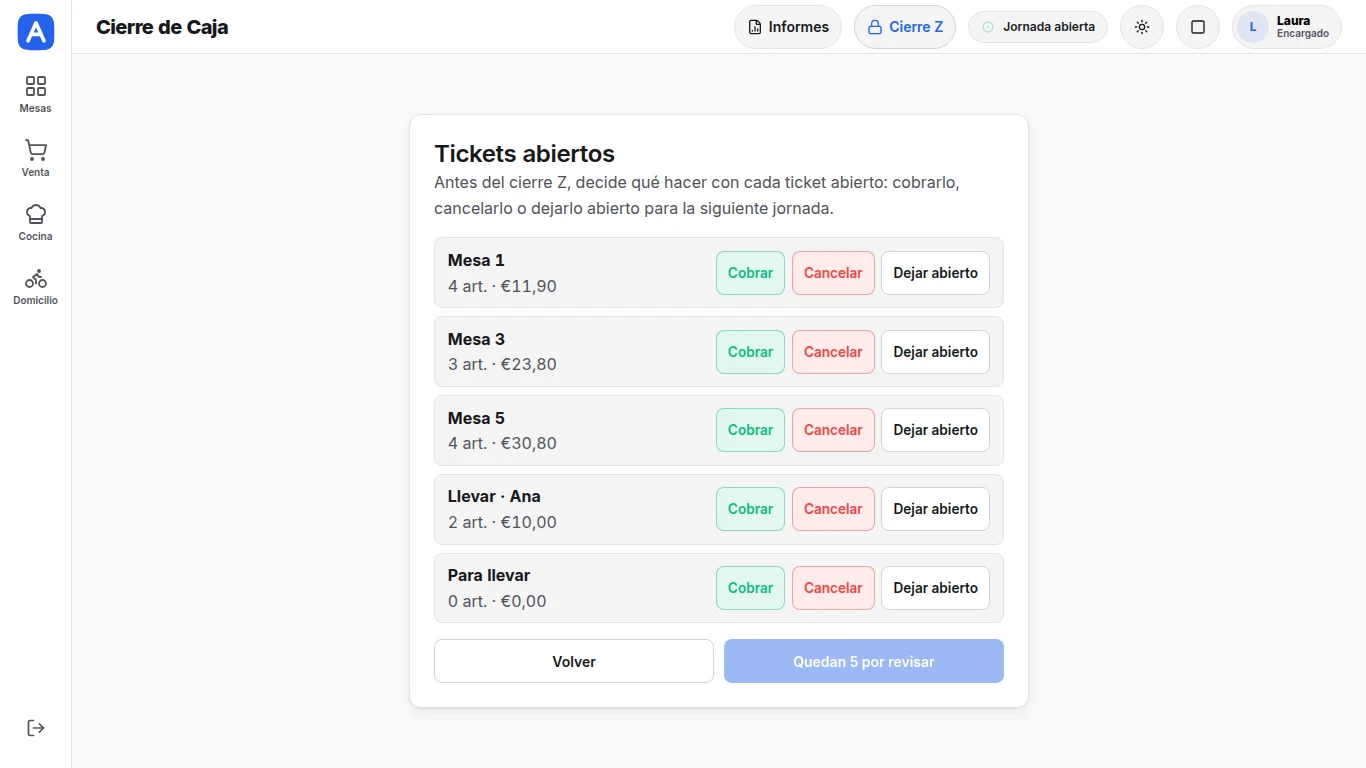Click the Cierre Z button
1366x768 pixels.
tap(905, 27)
